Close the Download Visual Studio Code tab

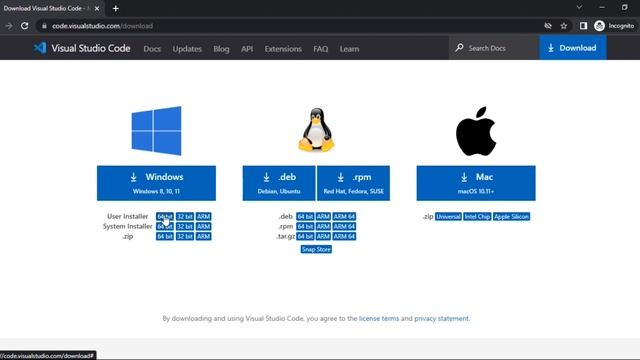pos(97,8)
